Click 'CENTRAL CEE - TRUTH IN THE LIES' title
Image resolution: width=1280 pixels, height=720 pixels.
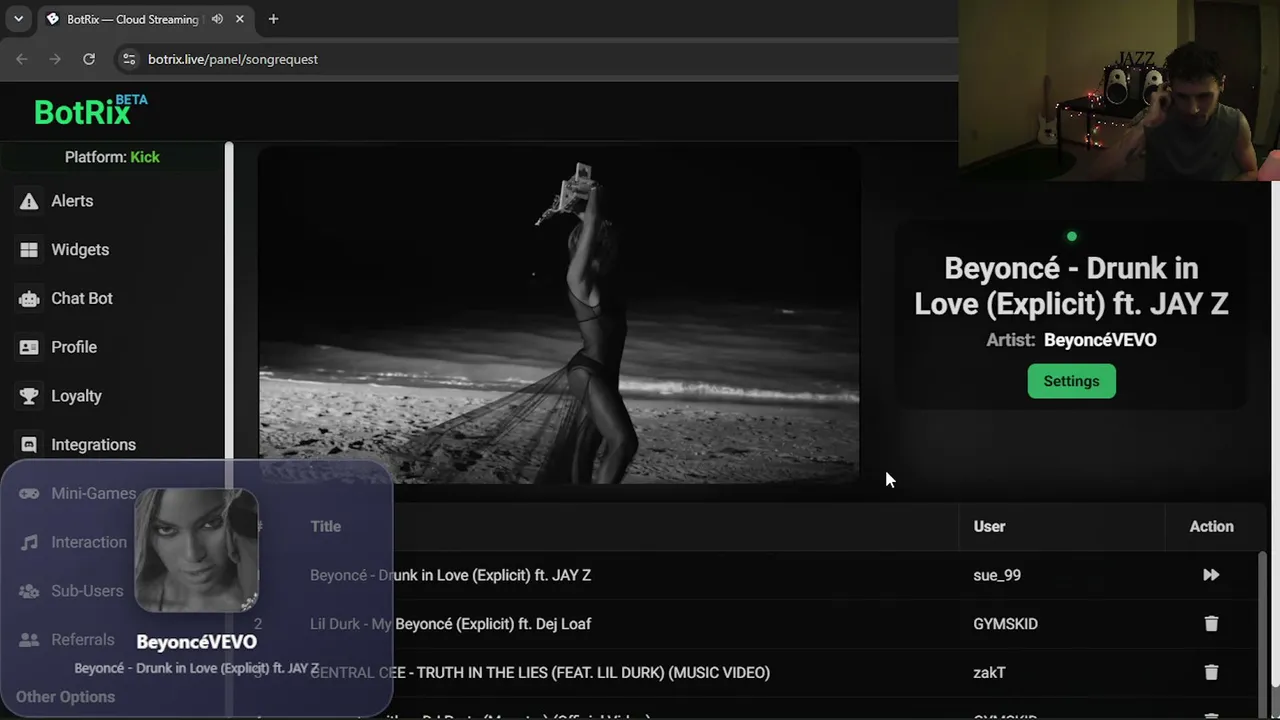pos(540,673)
